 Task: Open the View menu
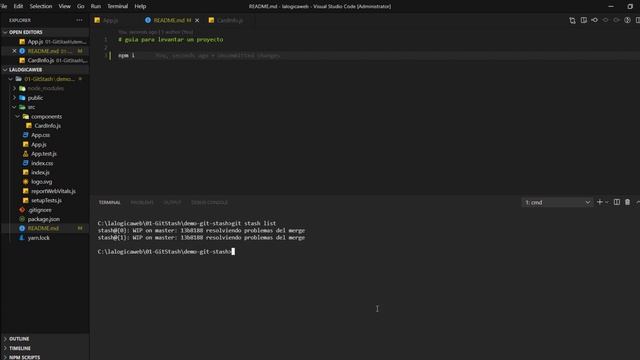point(64,6)
